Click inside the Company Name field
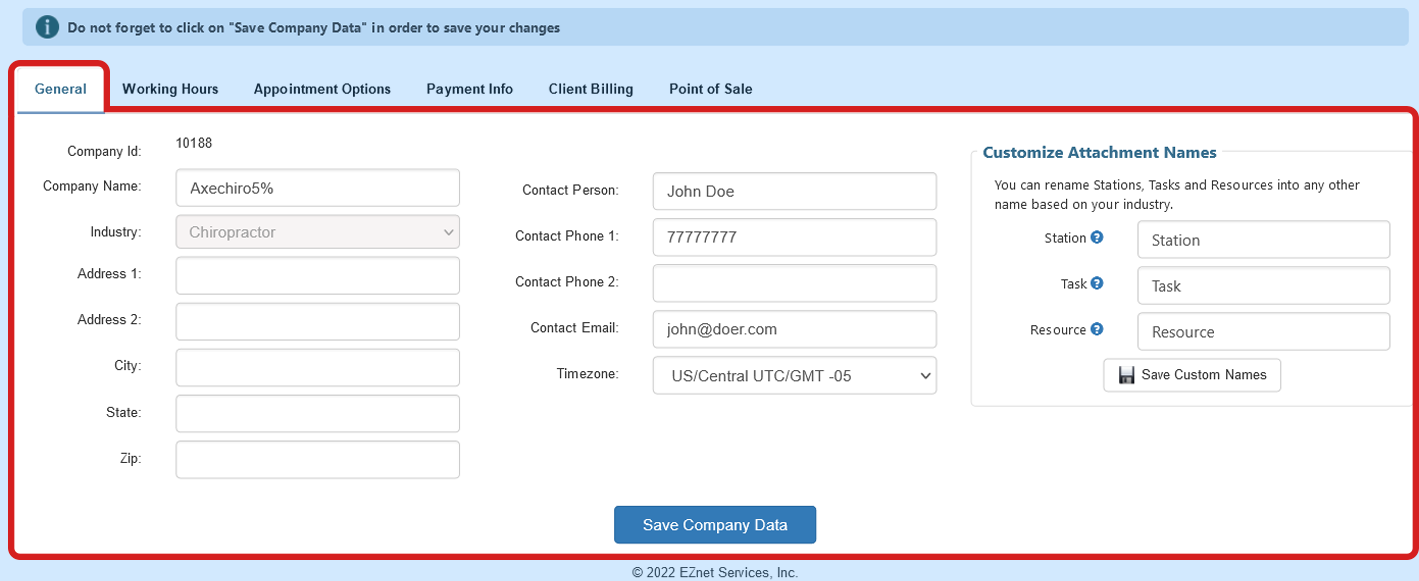1419x581 pixels. [317, 187]
